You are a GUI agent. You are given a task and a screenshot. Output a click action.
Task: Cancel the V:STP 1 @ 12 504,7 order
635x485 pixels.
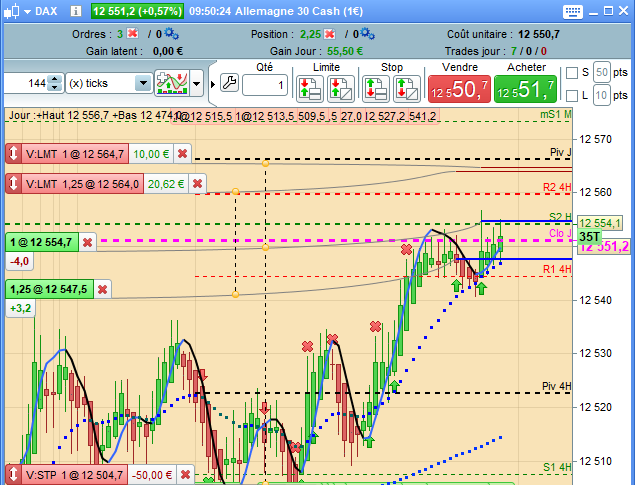tap(185, 474)
